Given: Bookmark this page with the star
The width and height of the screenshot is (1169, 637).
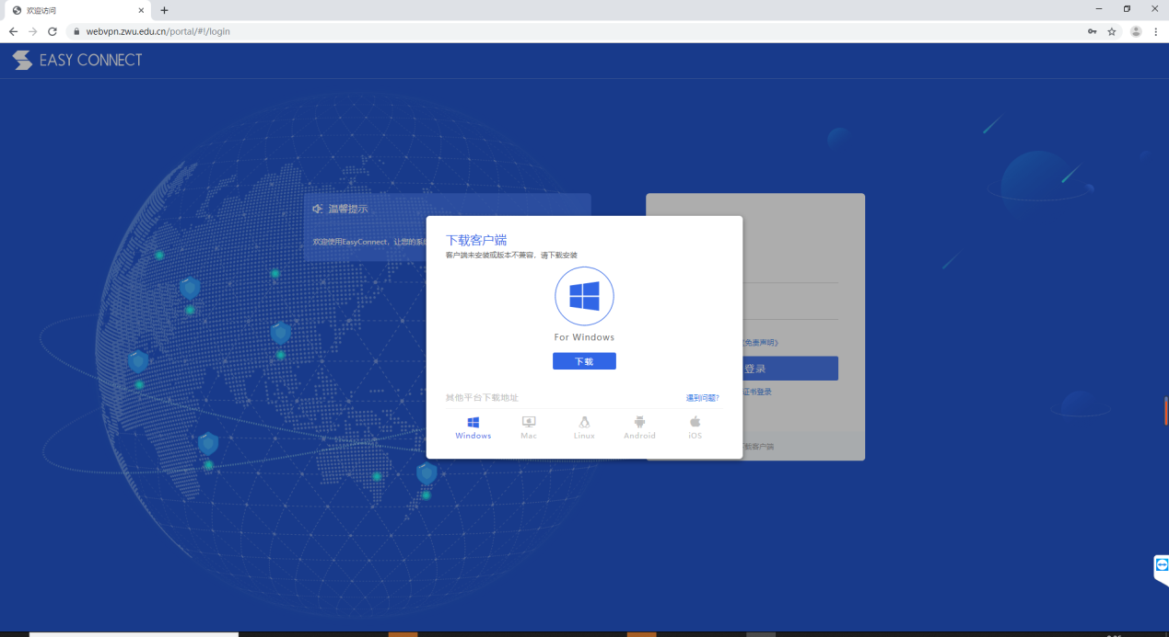Looking at the screenshot, I should [1112, 31].
